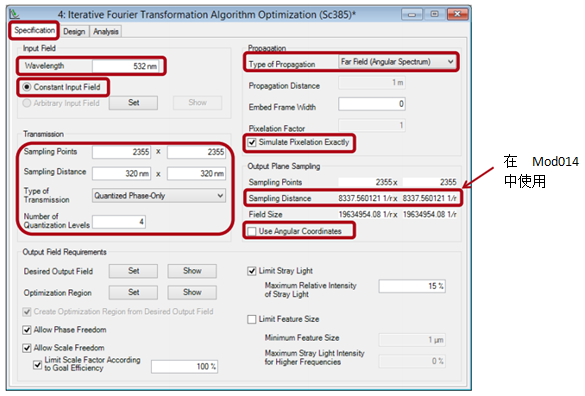585x396 pixels.
Task: Select the Constant Input Field radio button
Action: tap(27, 87)
